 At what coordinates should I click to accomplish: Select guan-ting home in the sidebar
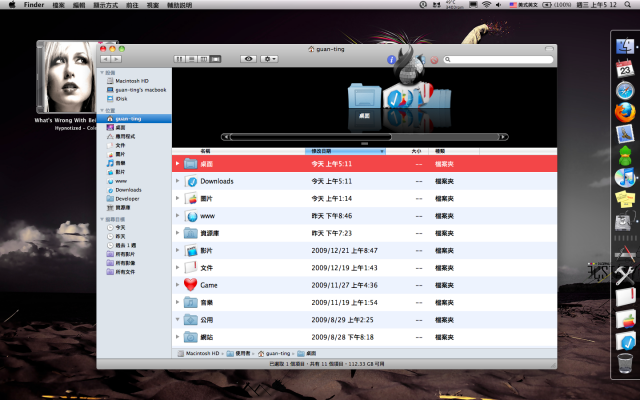134,119
